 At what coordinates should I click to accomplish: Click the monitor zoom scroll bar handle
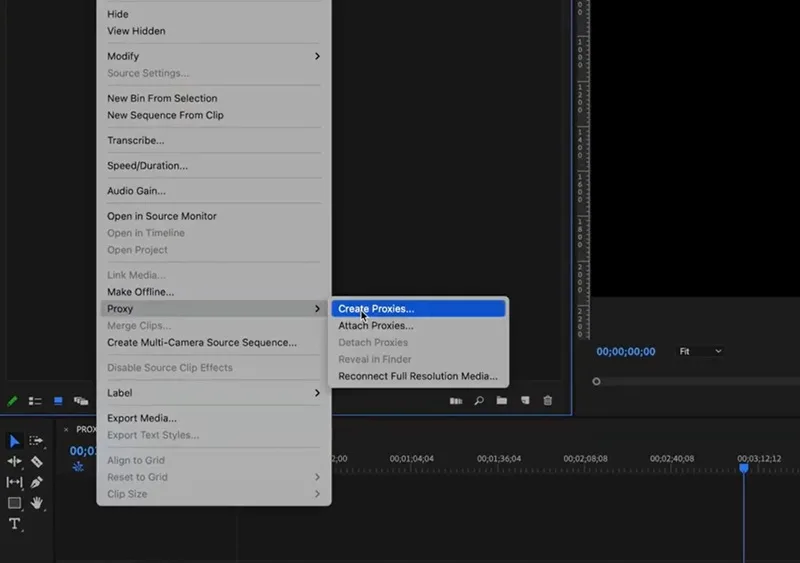(596, 381)
